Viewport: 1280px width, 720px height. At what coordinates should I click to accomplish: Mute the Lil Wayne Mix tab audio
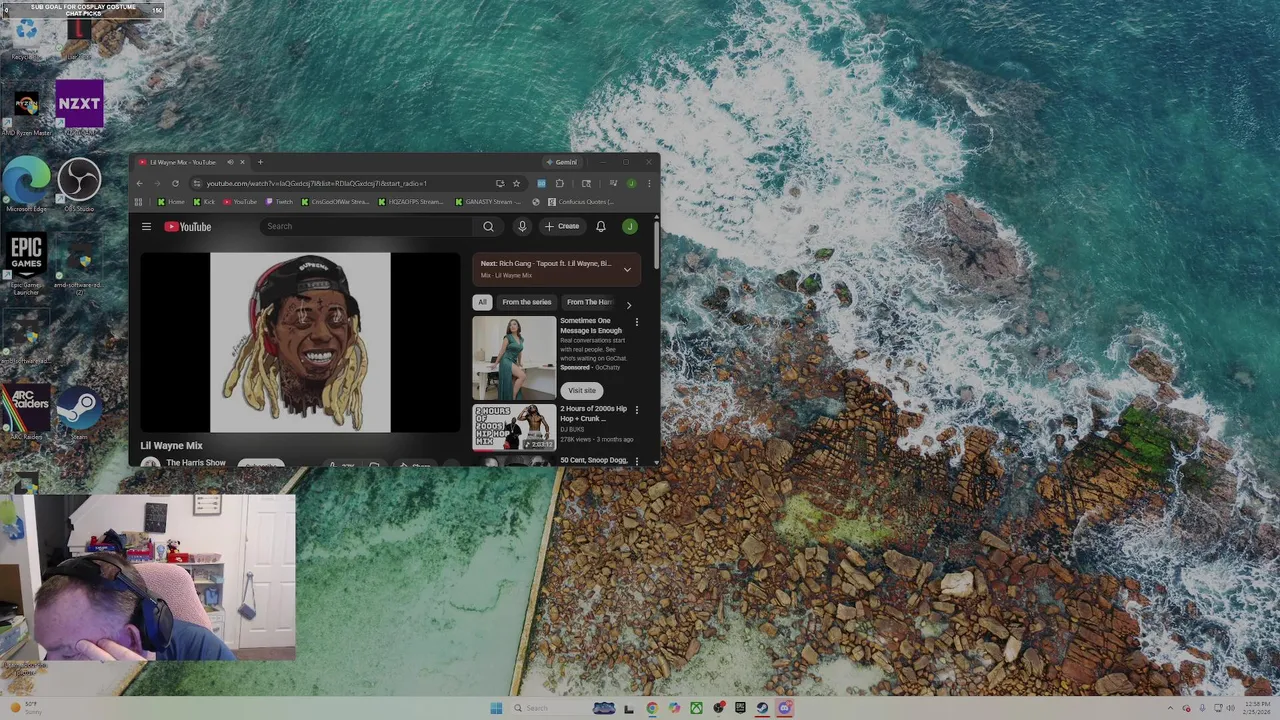click(230, 162)
